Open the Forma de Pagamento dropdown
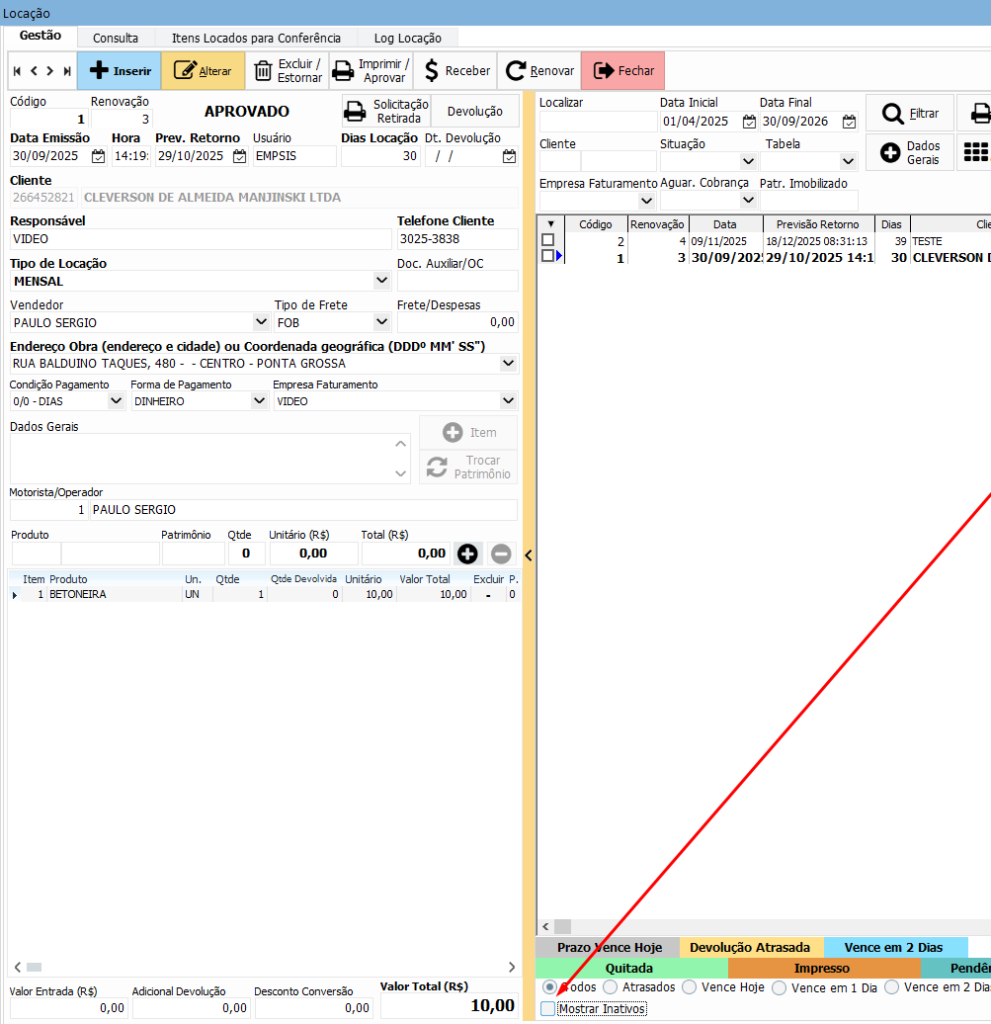Image resolution: width=991 pixels, height=1024 pixels. click(258, 401)
